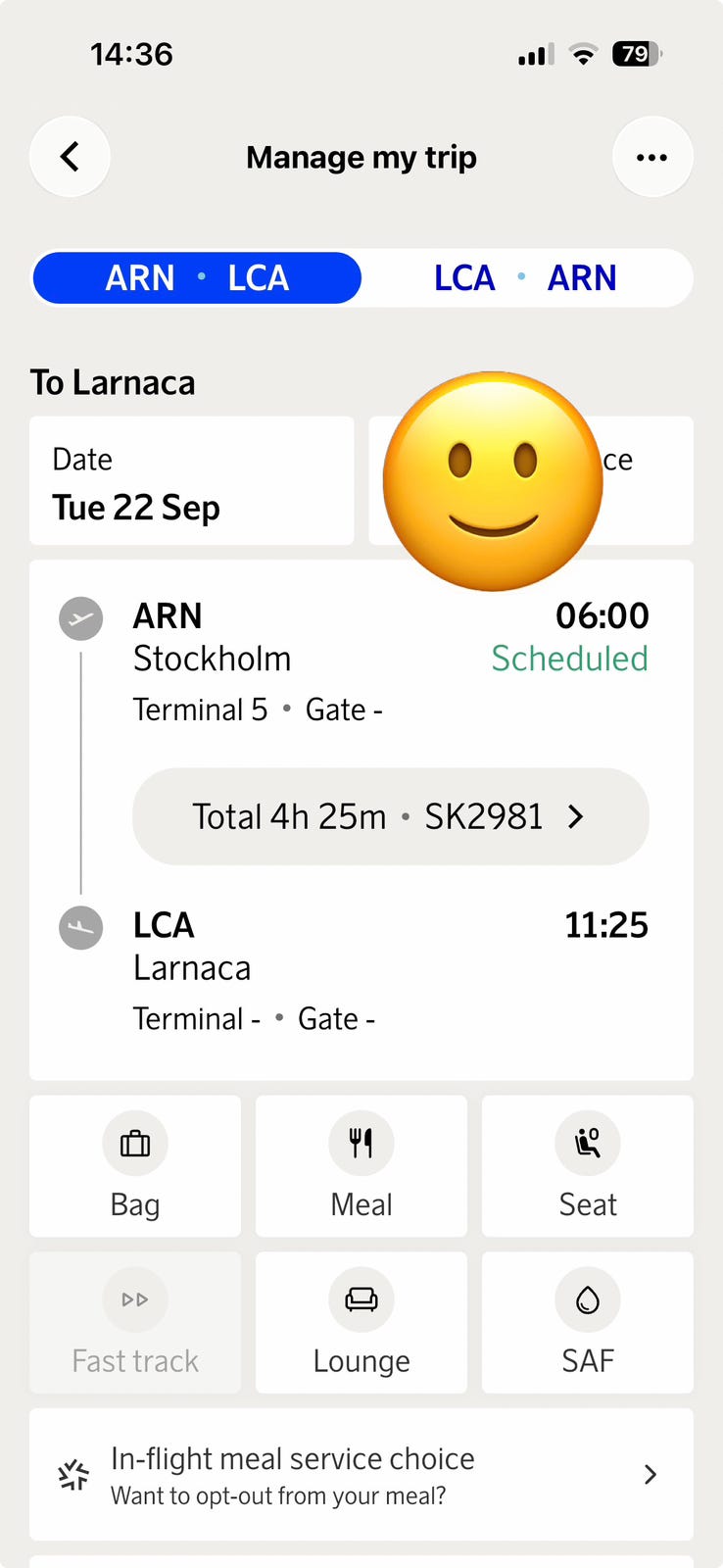
Task: Tap the battery indicator in status bar
Action: click(x=637, y=54)
